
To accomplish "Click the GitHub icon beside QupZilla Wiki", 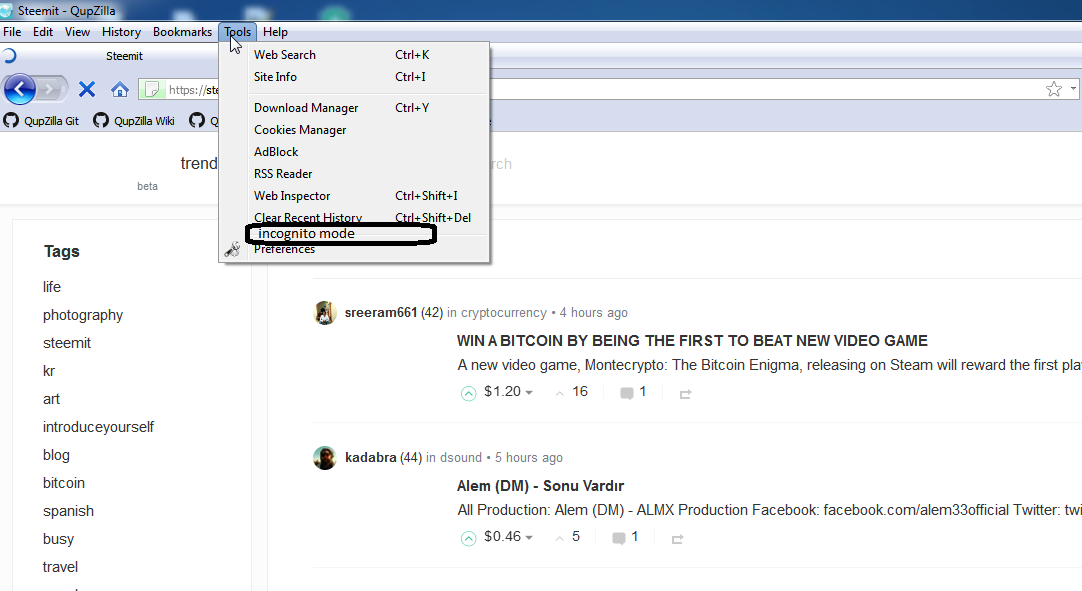I will pos(101,120).
